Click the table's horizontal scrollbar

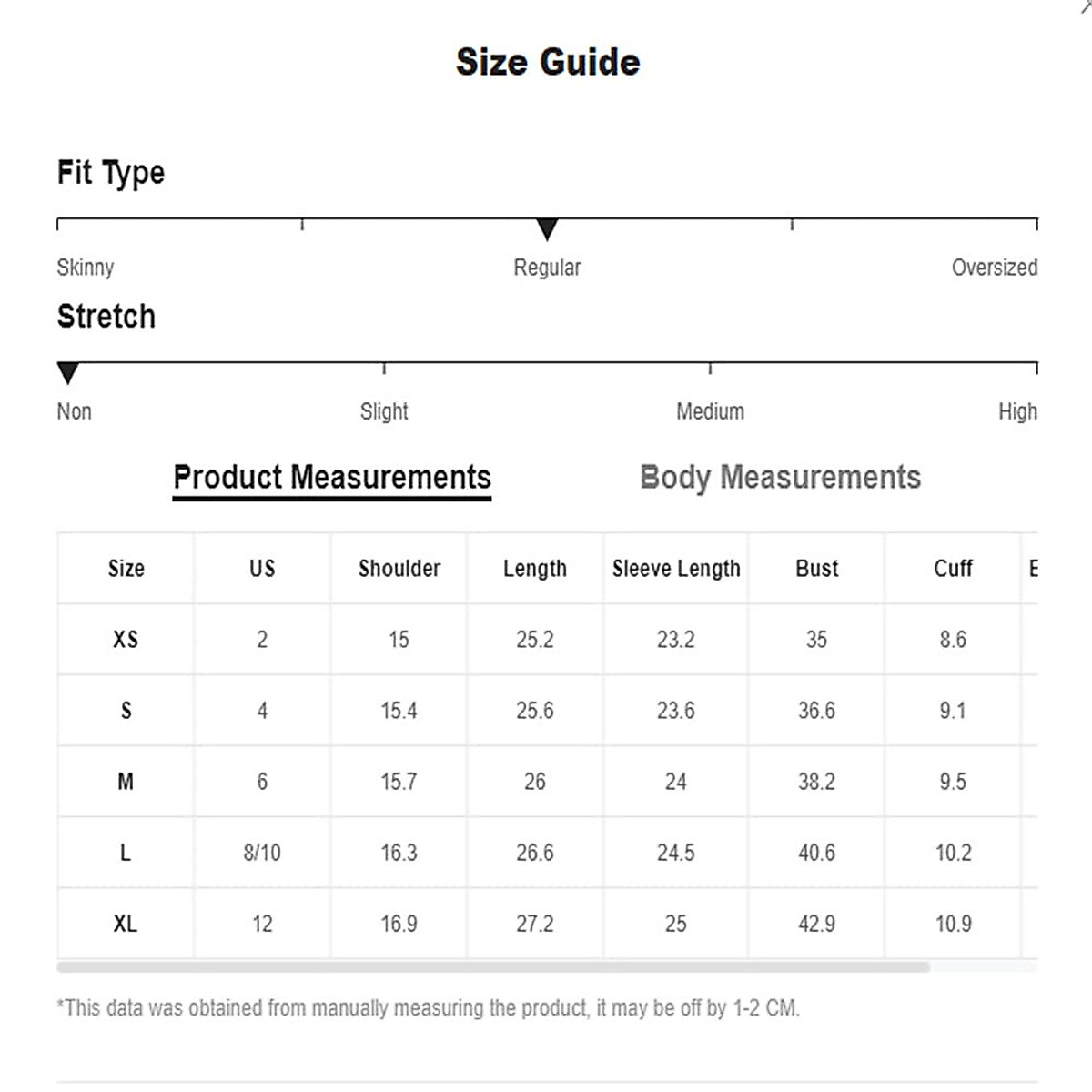pos(493,967)
